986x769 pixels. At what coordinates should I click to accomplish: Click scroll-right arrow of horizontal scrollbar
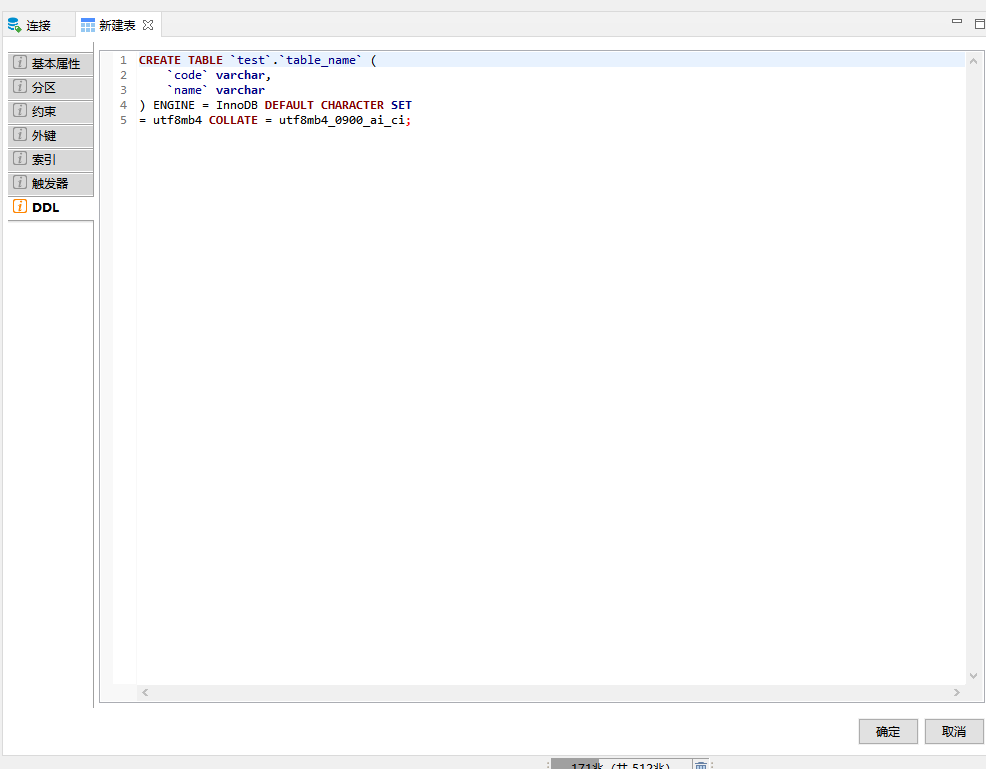(957, 692)
